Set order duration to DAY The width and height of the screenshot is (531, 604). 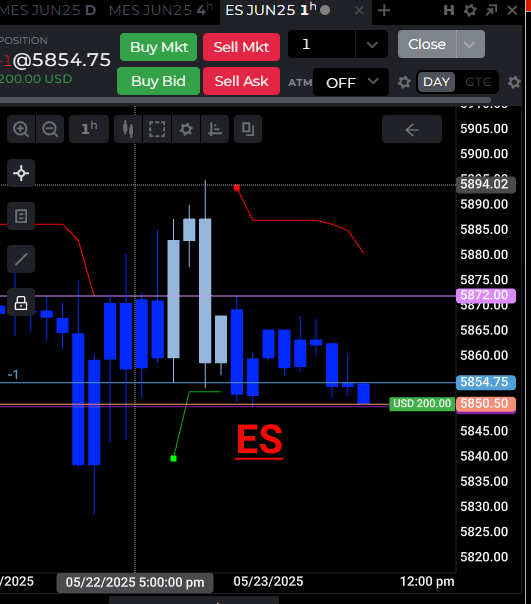pos(436,82)
